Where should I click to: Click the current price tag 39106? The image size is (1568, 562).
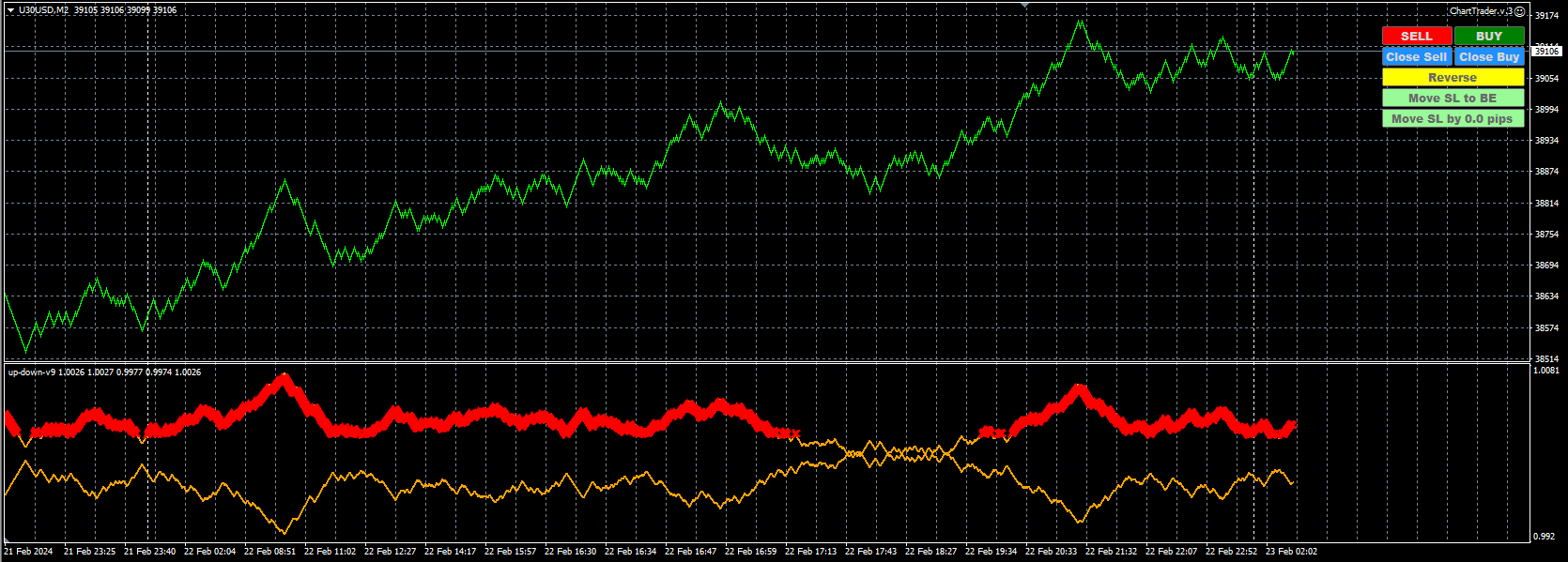[1547, 52]
